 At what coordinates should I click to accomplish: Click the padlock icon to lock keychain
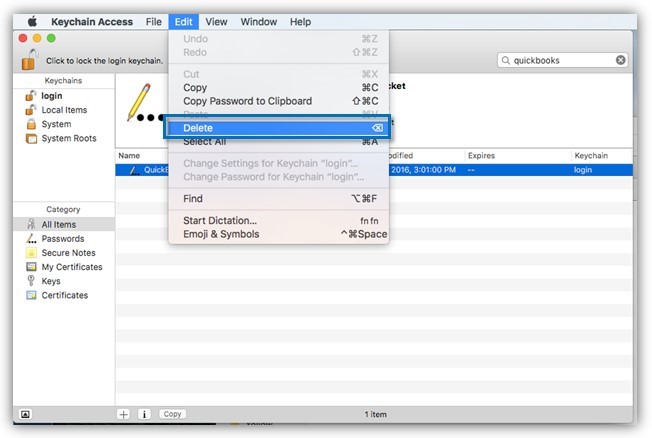pyautogui.click(x=30, y=59)
